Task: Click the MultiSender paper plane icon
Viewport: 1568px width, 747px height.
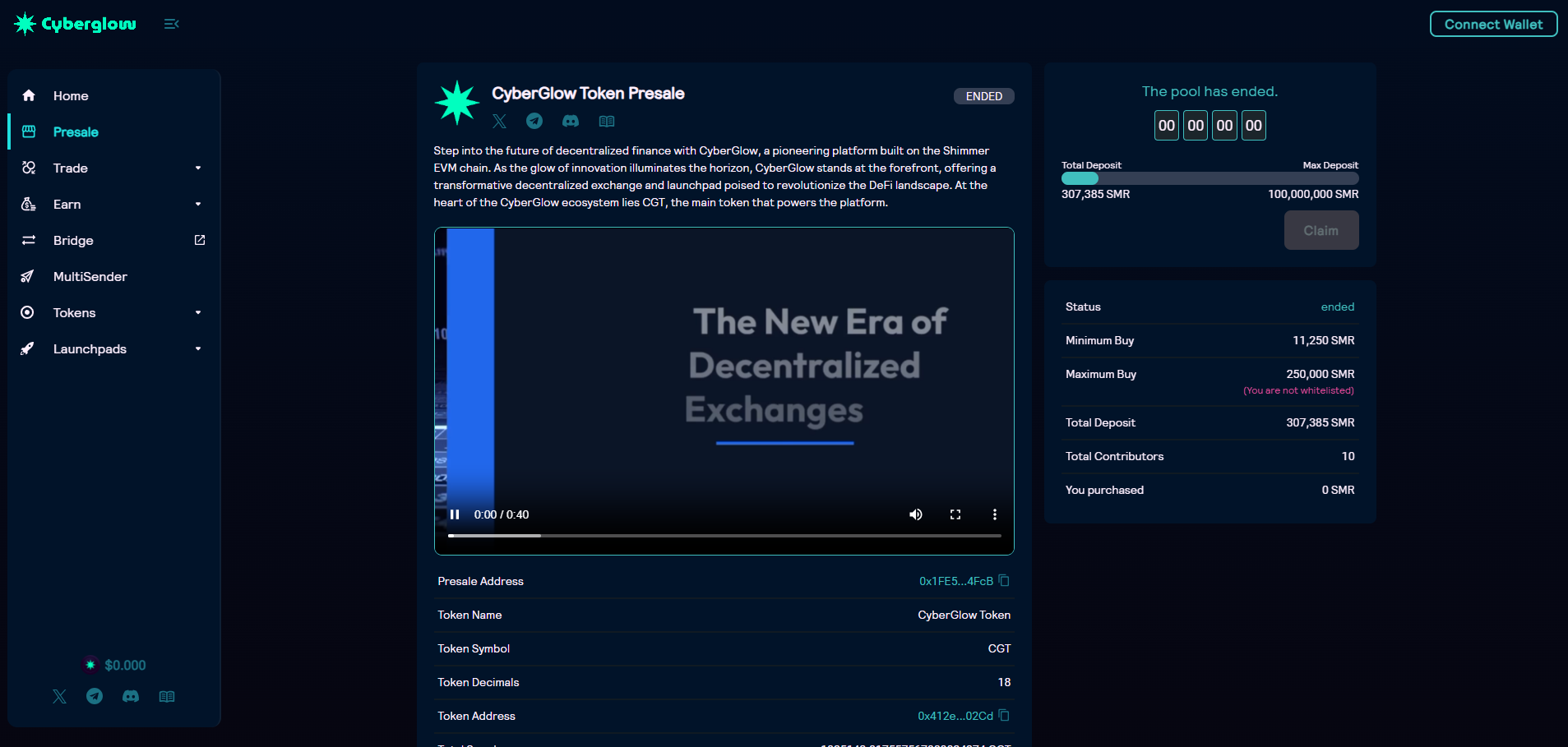Action: point(28,276)
